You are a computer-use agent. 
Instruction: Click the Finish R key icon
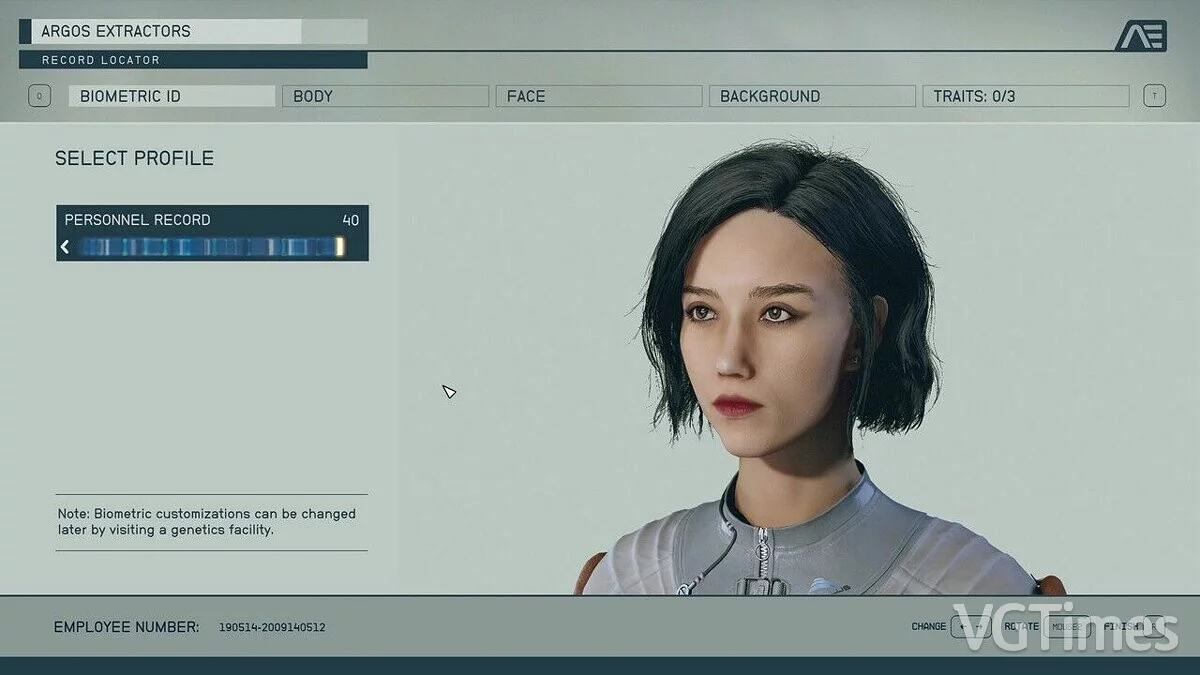(1155, 627)
